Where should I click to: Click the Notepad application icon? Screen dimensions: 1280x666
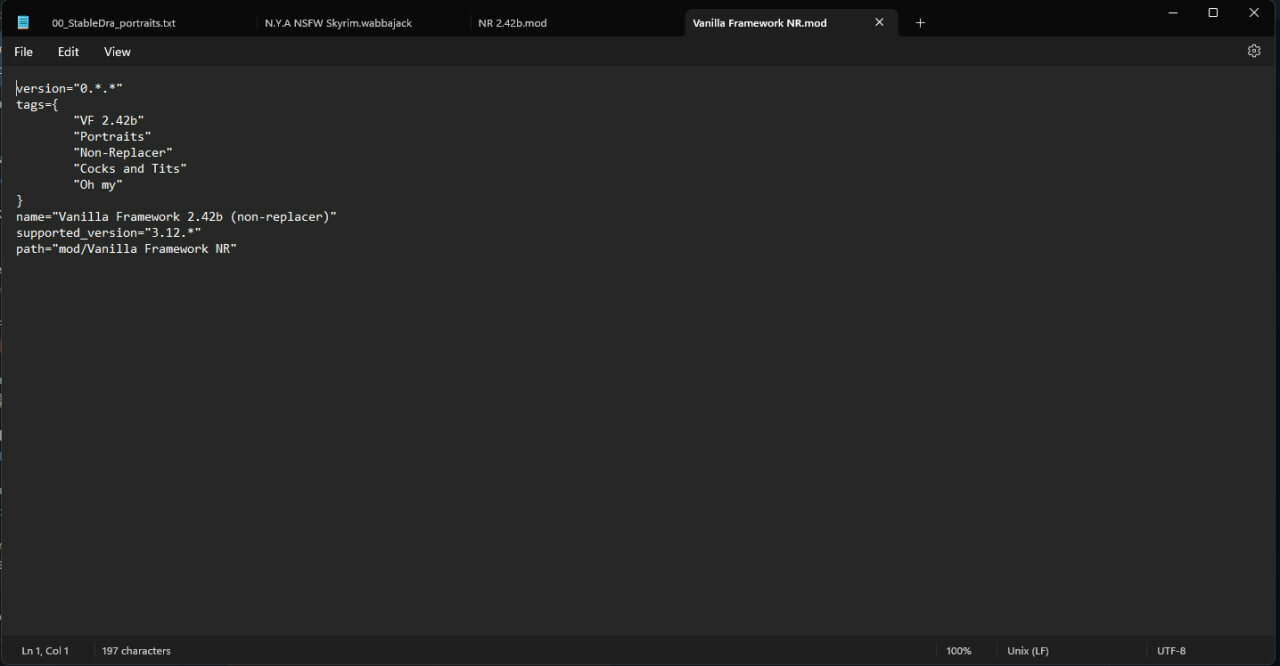click(22, 21)
